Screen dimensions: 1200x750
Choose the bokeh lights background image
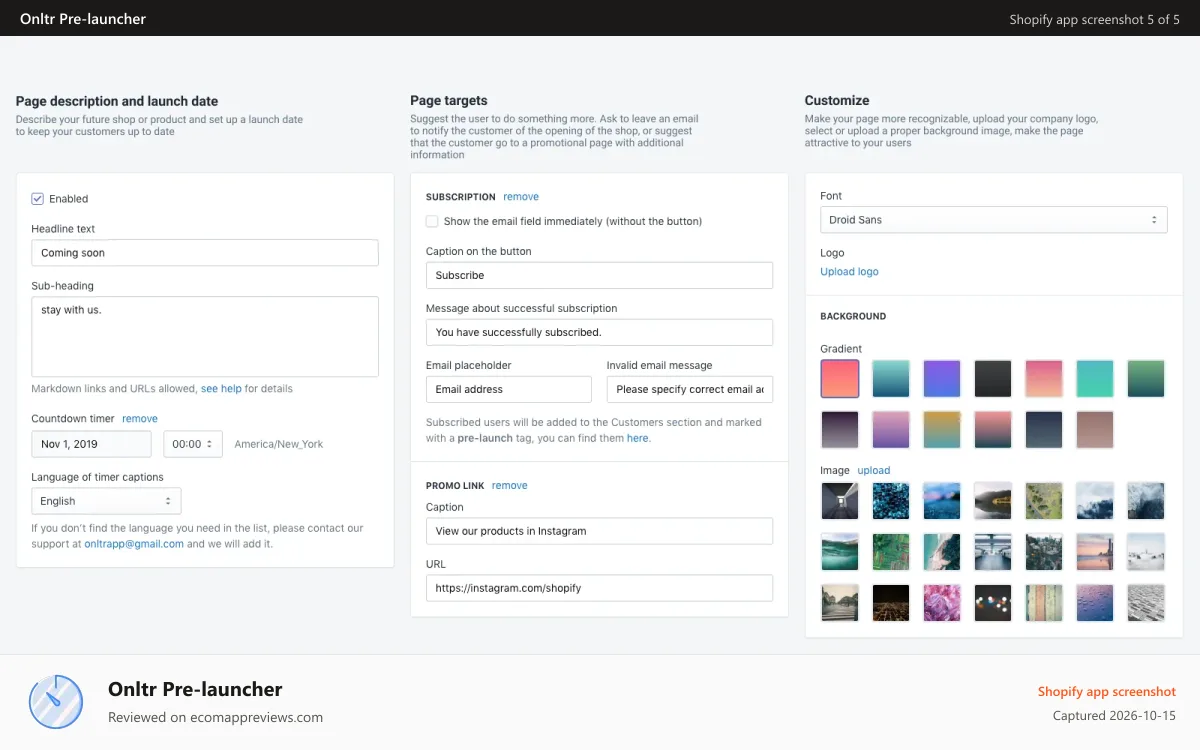coord(993,603)
